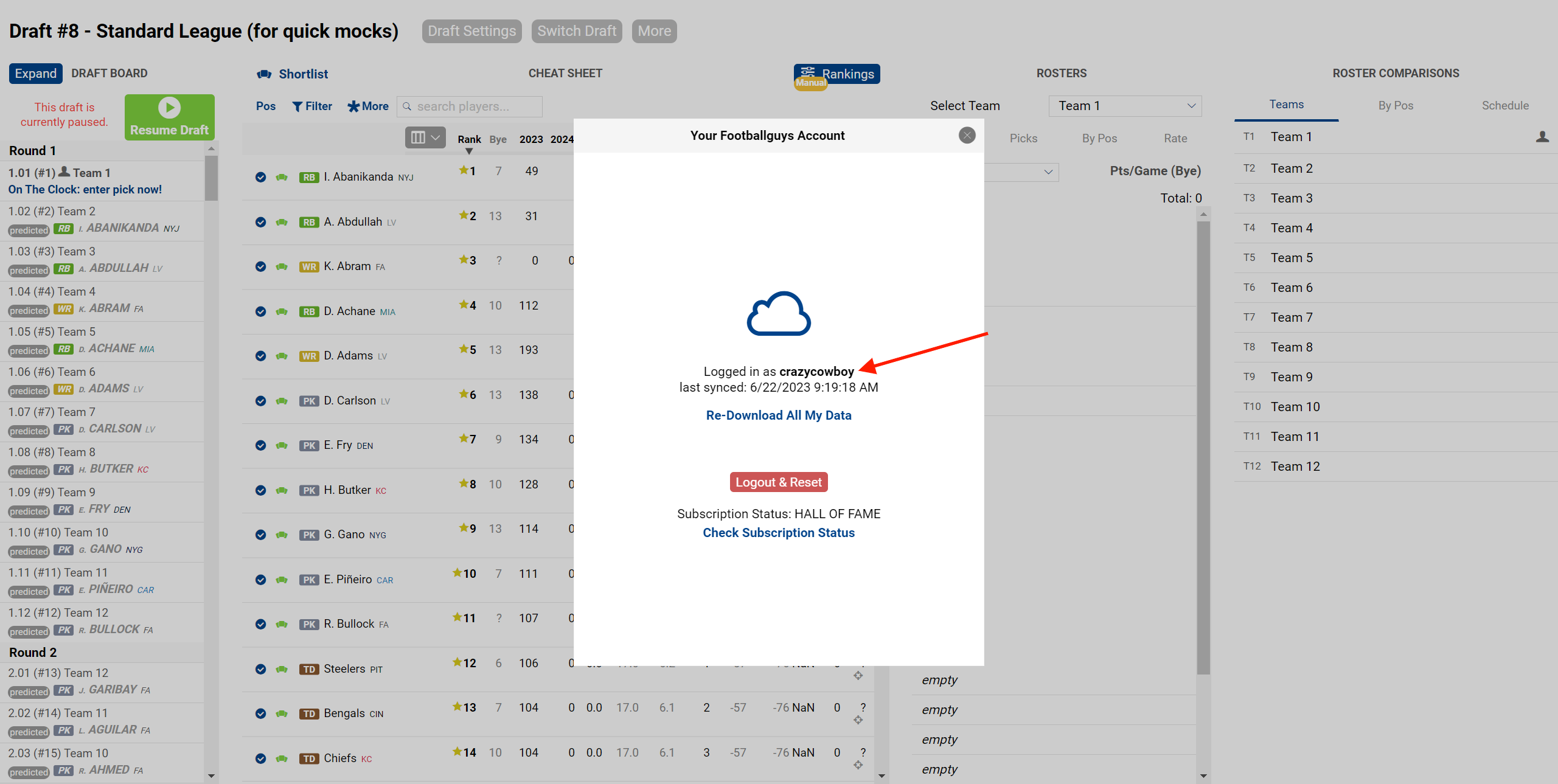
Task: Click Re-Download All My Data link
Action: pyautogui.click(x=779, y=415)
